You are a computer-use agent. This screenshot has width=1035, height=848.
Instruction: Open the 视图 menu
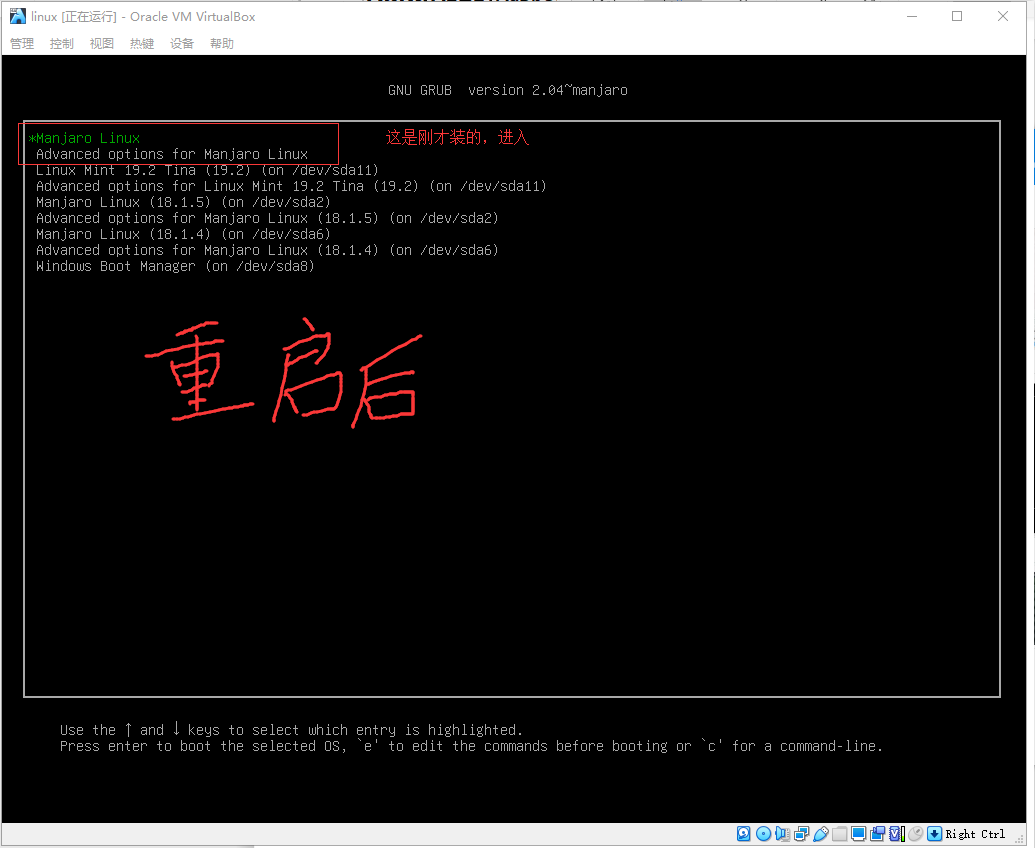tap(102, 44)
